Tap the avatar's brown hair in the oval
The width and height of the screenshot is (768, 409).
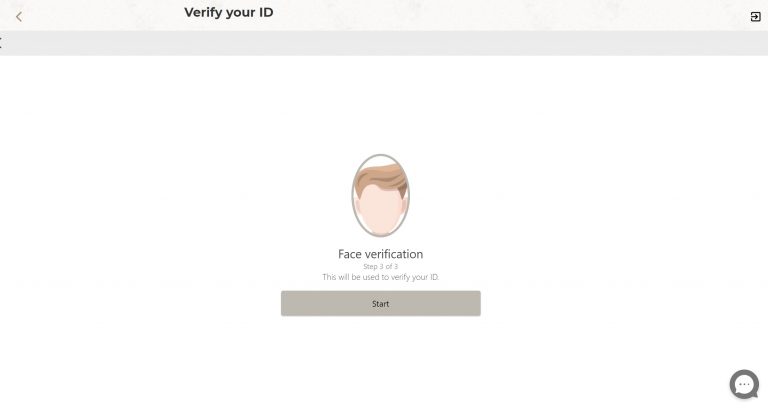coord(381,177)
